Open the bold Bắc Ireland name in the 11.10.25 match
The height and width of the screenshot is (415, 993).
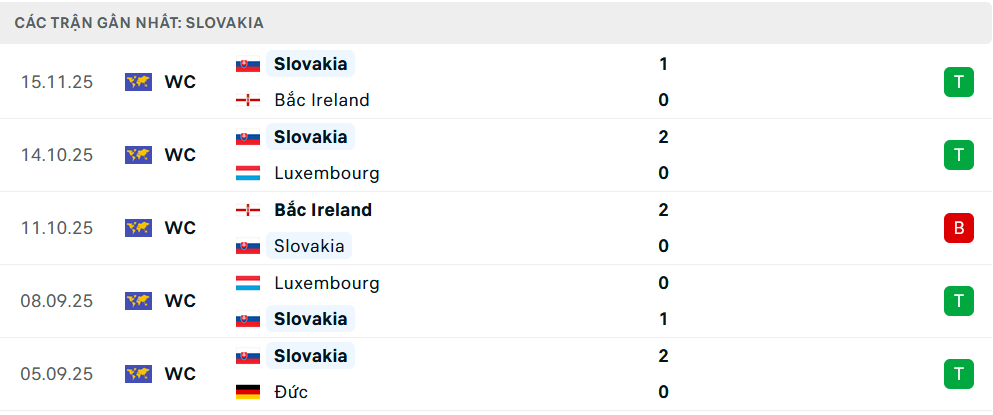click(x=322, y=210)
